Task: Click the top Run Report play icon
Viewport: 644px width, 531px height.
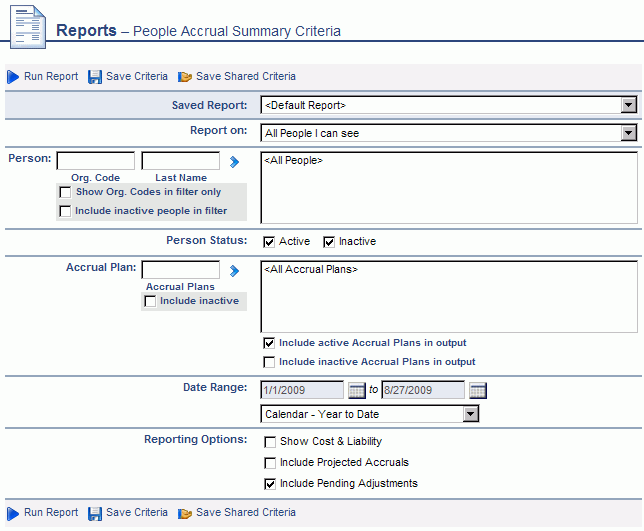Action: [x=13, y=77]
